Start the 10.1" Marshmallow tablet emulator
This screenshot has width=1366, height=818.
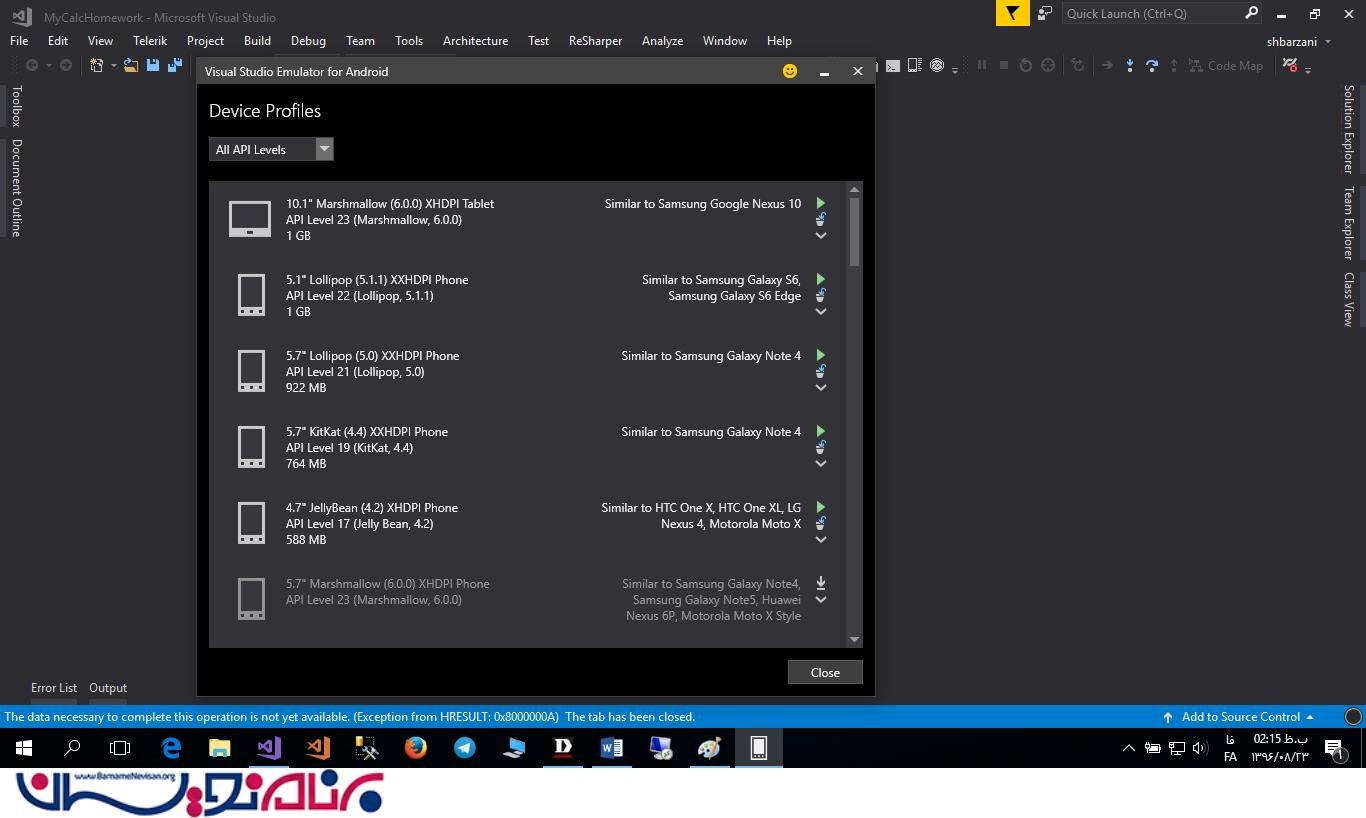click(821, 203)
